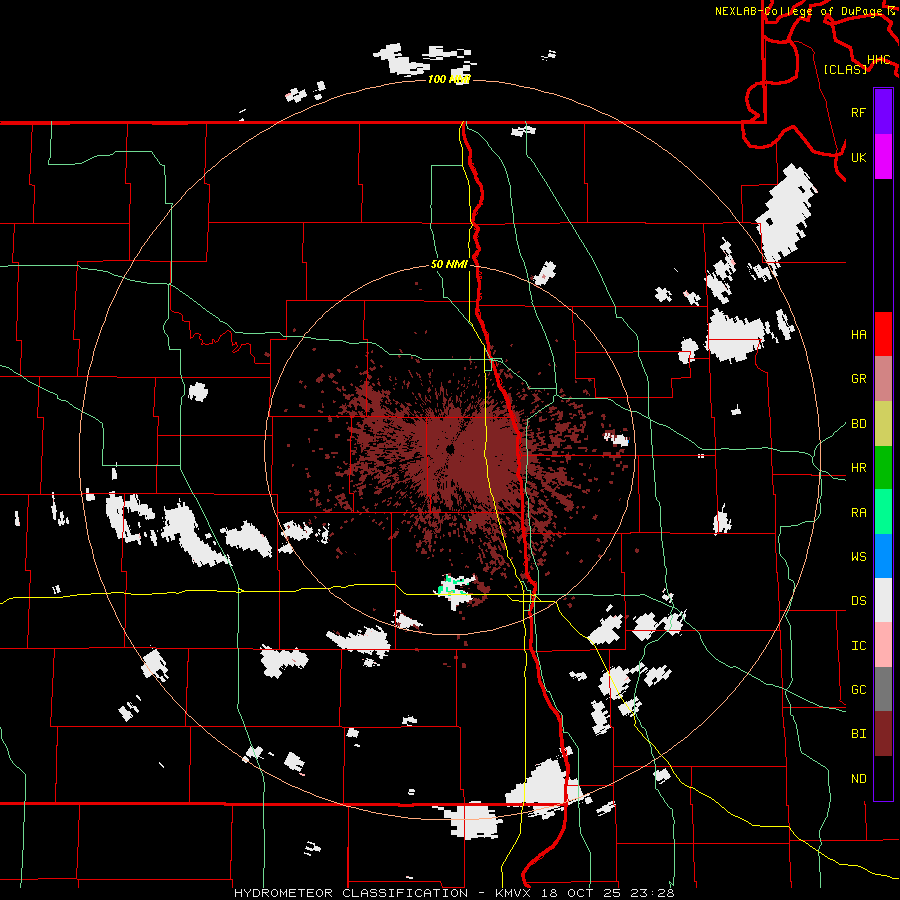The height and width of the screenshot is (900, 900).
Task: Click the DS legend label
Action: point(858,601)
